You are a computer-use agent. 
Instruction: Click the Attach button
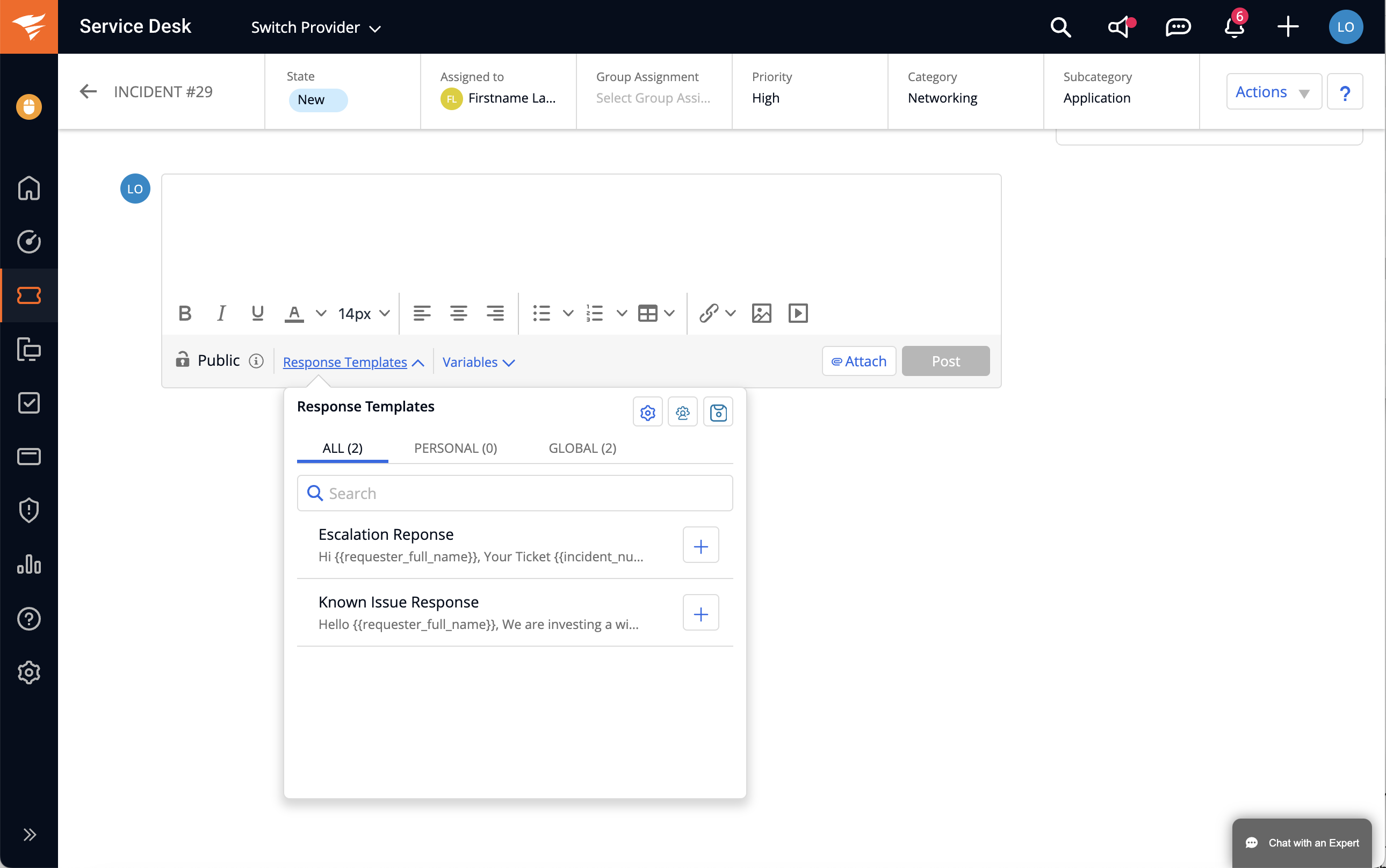click(858, 361)
